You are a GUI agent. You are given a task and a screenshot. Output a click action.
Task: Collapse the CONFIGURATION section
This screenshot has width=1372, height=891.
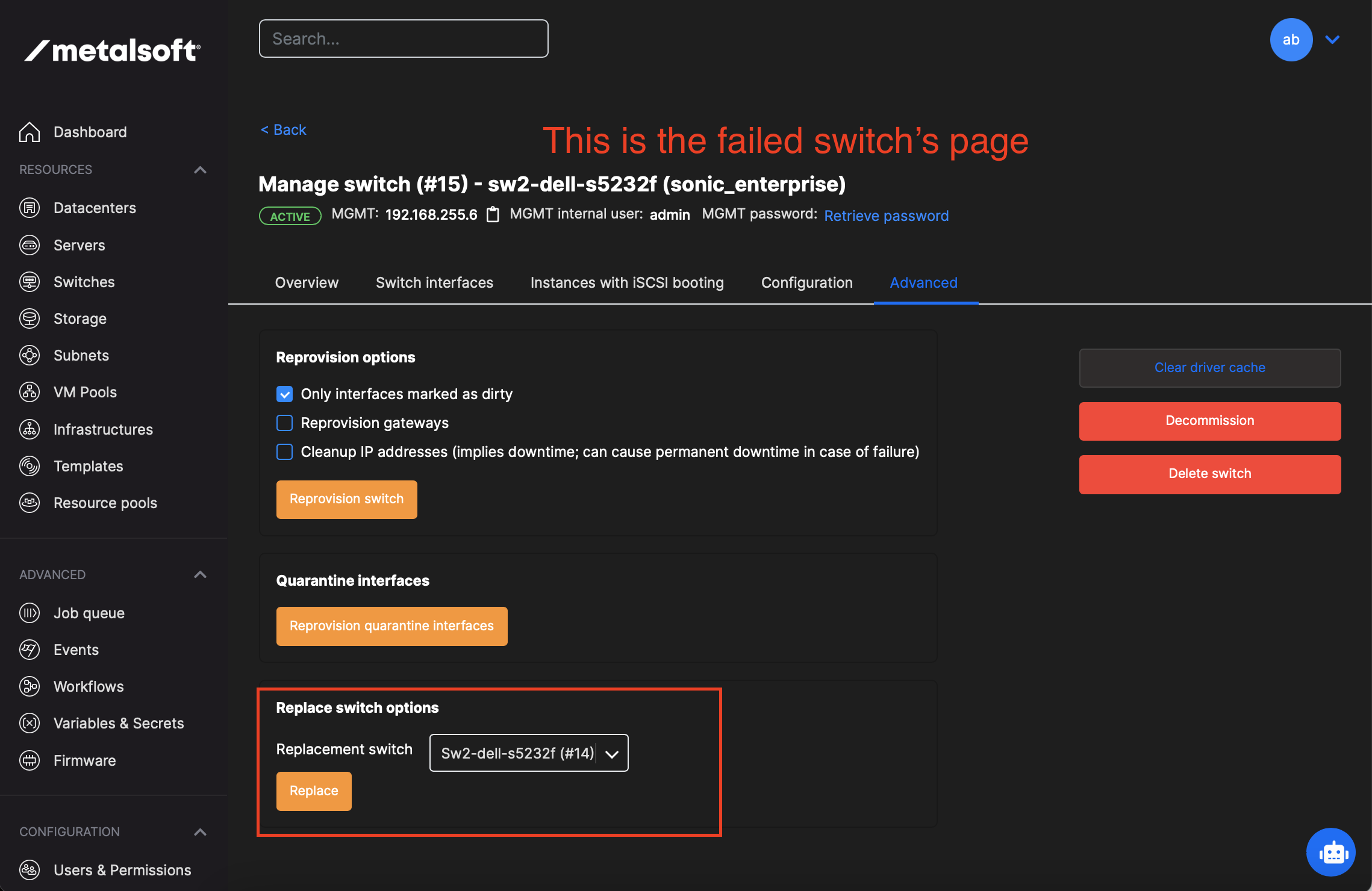[x=201, y=832]
